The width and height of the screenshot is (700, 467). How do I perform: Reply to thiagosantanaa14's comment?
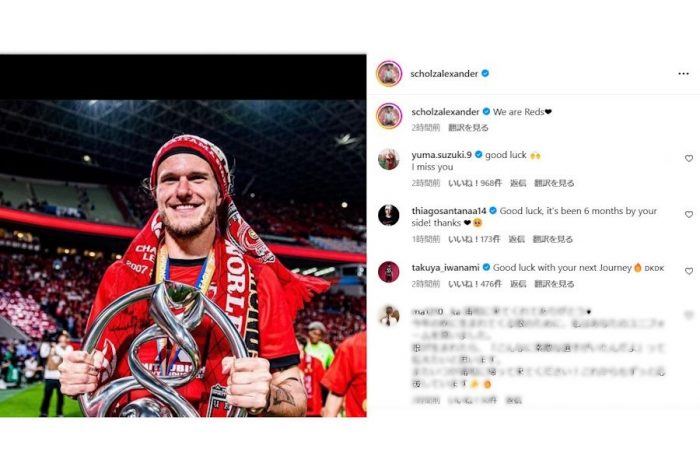click(517, 239)
